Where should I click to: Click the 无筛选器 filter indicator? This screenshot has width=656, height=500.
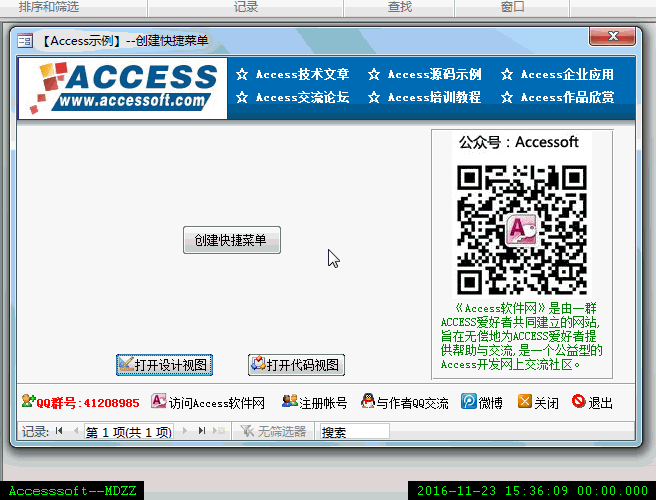click(x=273, y=431)
